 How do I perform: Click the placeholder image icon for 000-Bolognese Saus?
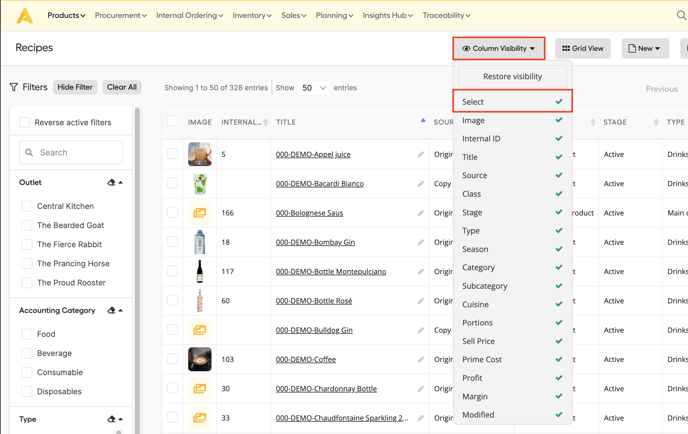pos(200,213)
